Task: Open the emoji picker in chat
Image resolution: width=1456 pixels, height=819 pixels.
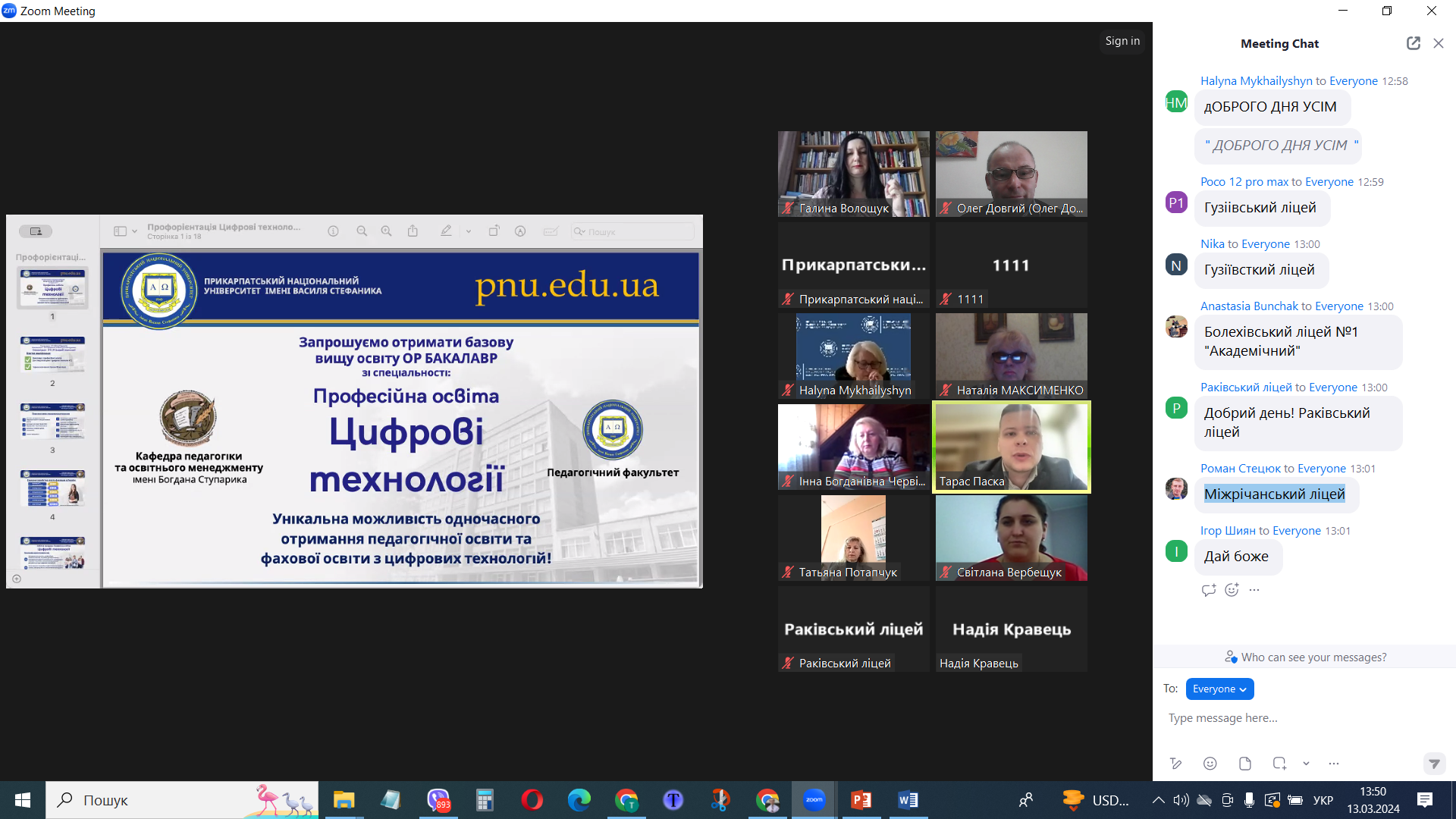Action: tap(1210, 764)
